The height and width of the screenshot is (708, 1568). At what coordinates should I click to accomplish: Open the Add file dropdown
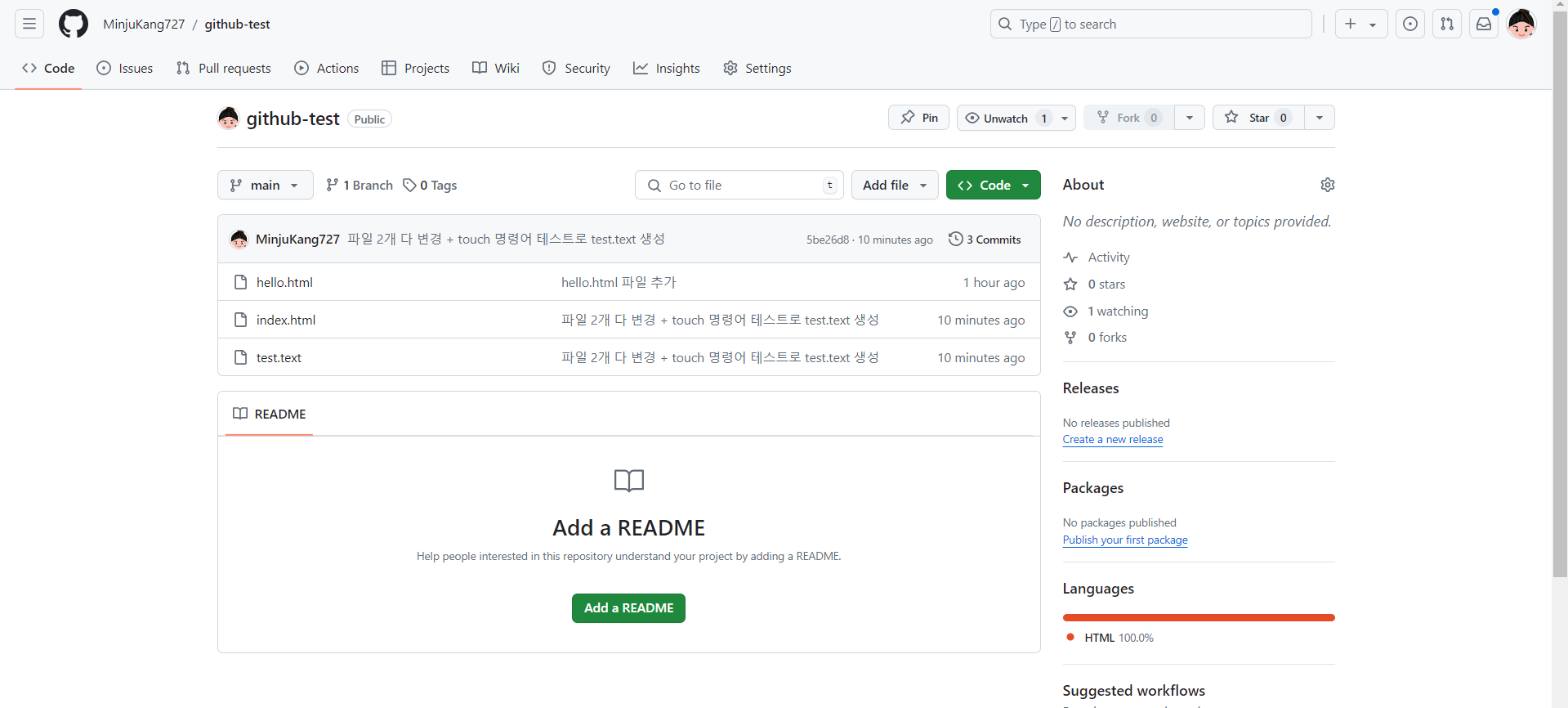pyautogui.click(x=895, y=185)
